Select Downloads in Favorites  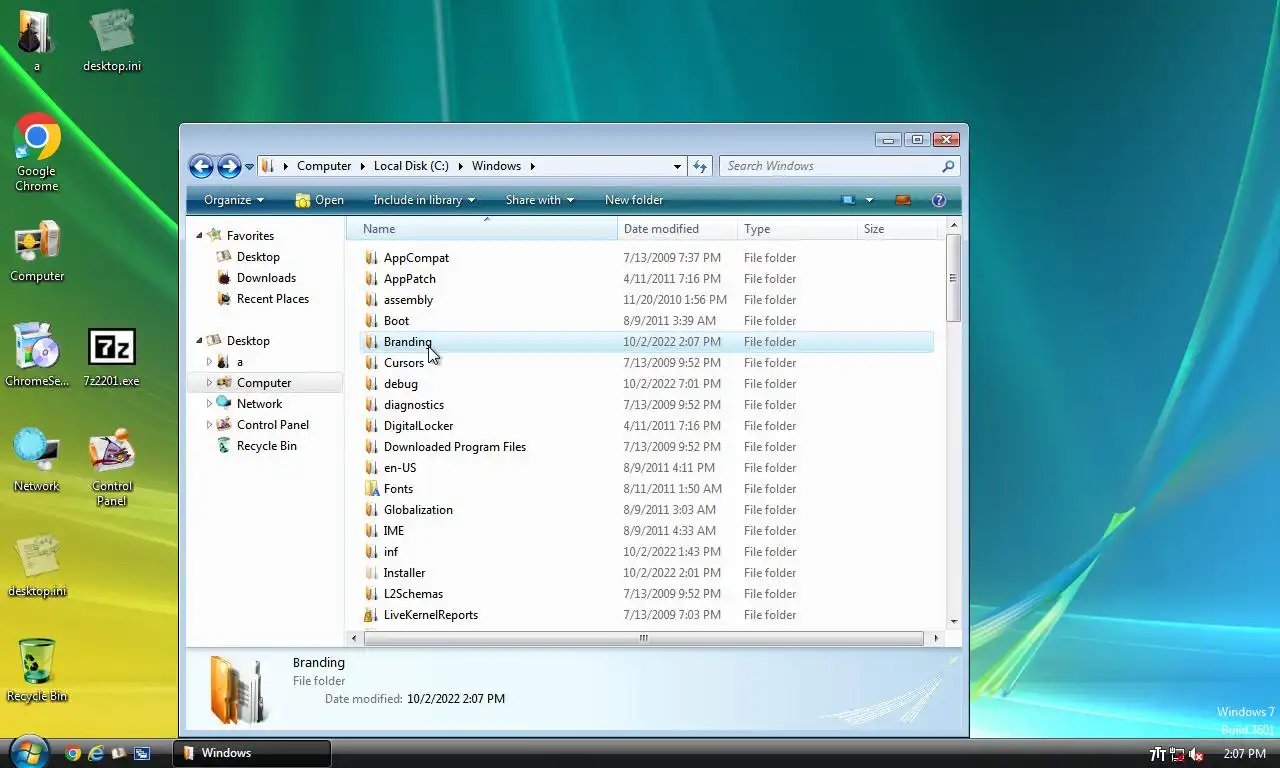click(266, 278)
